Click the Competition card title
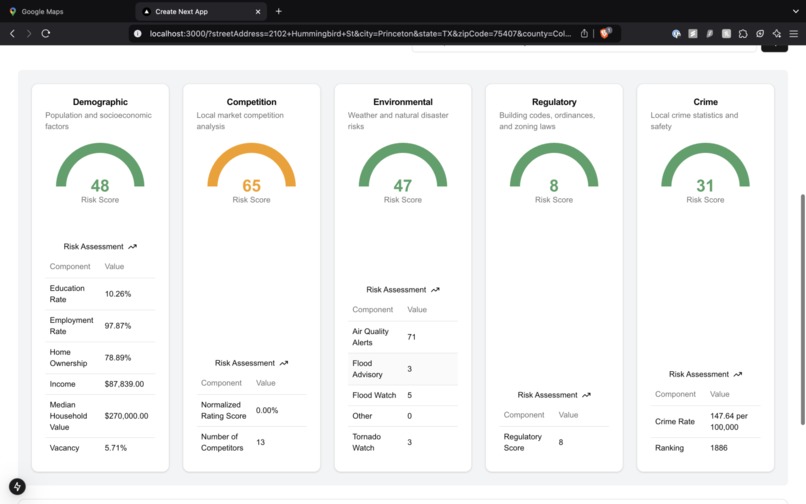Image resolution: width=806 pixels, height=504 pixels. [251, 102]
